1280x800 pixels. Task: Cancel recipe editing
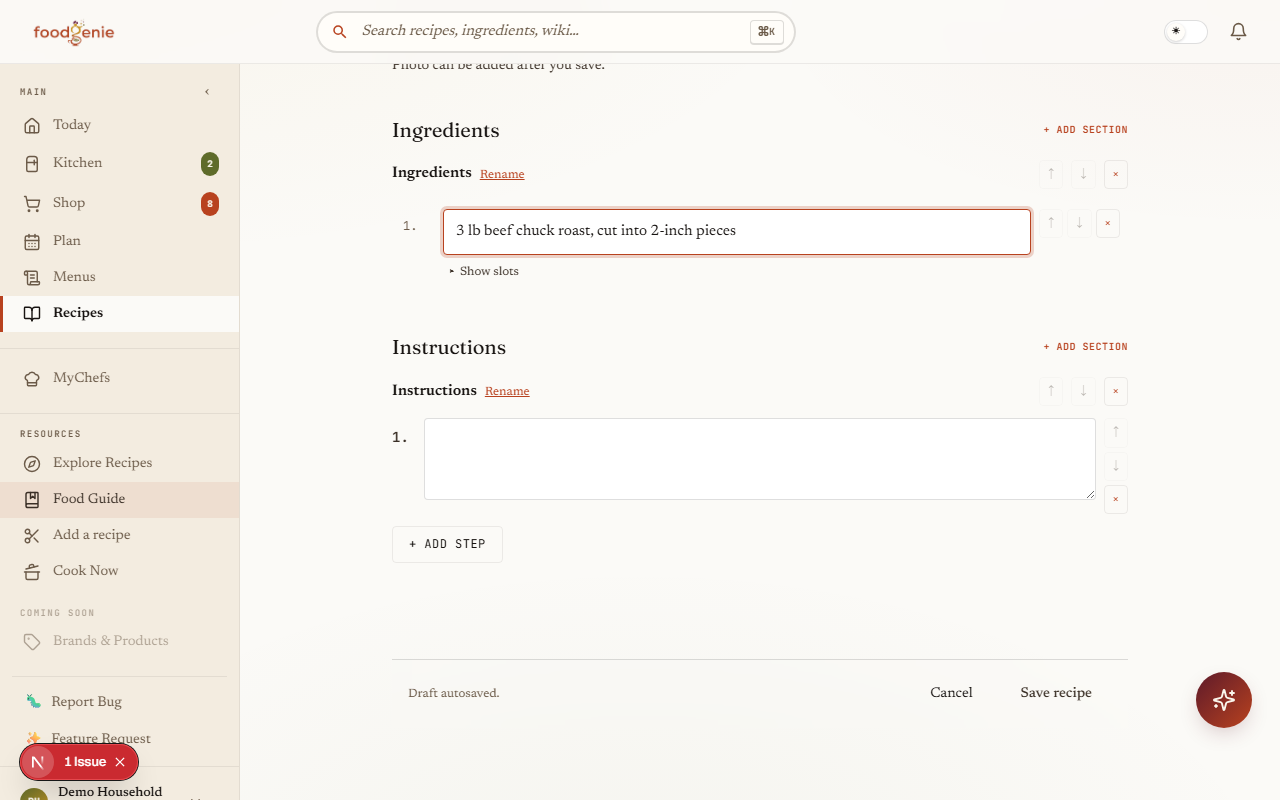(x=951, y=693)
